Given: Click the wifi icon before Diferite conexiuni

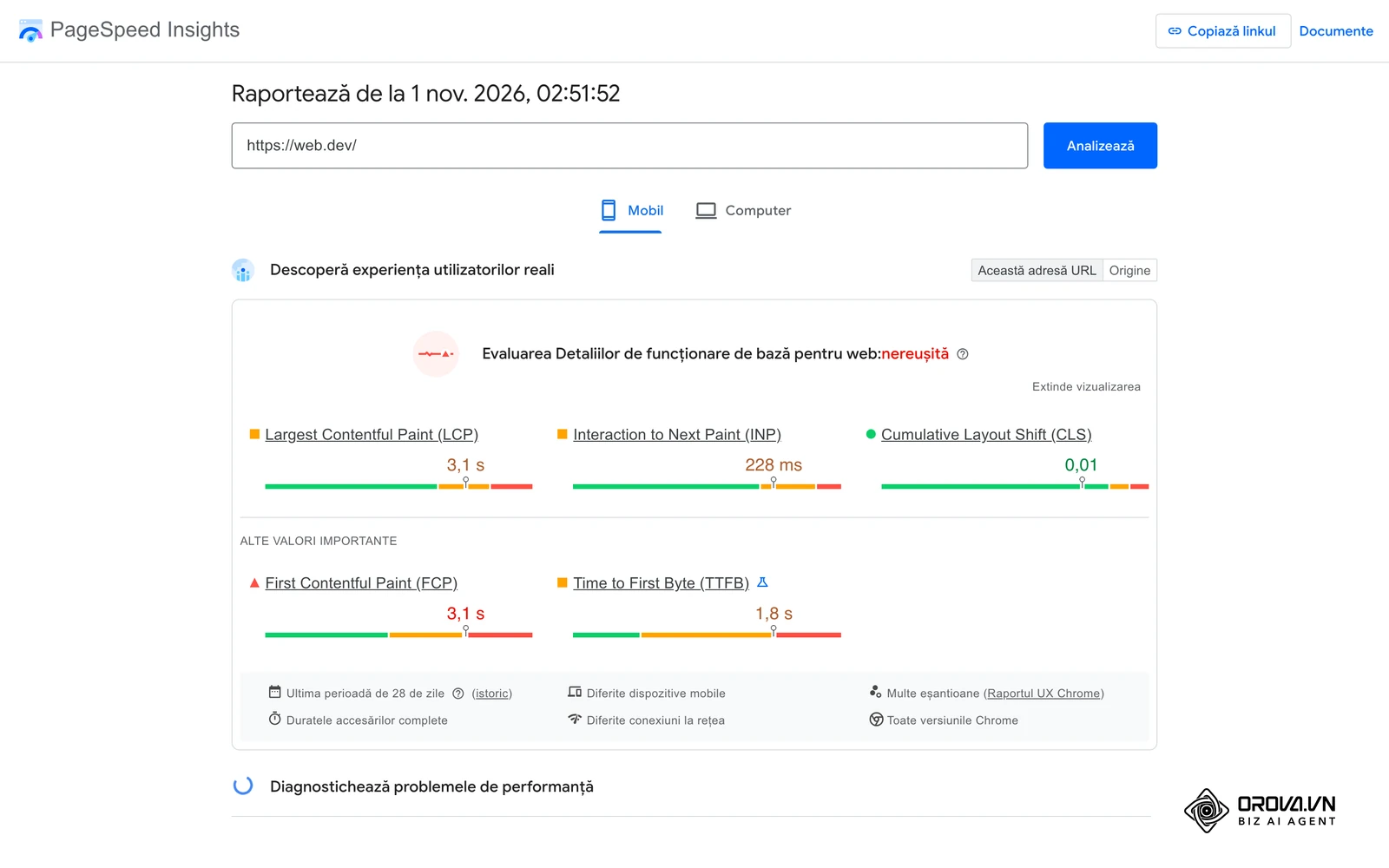Looking at the screenshot, I should pyautogui.click(x=575, y=719).
